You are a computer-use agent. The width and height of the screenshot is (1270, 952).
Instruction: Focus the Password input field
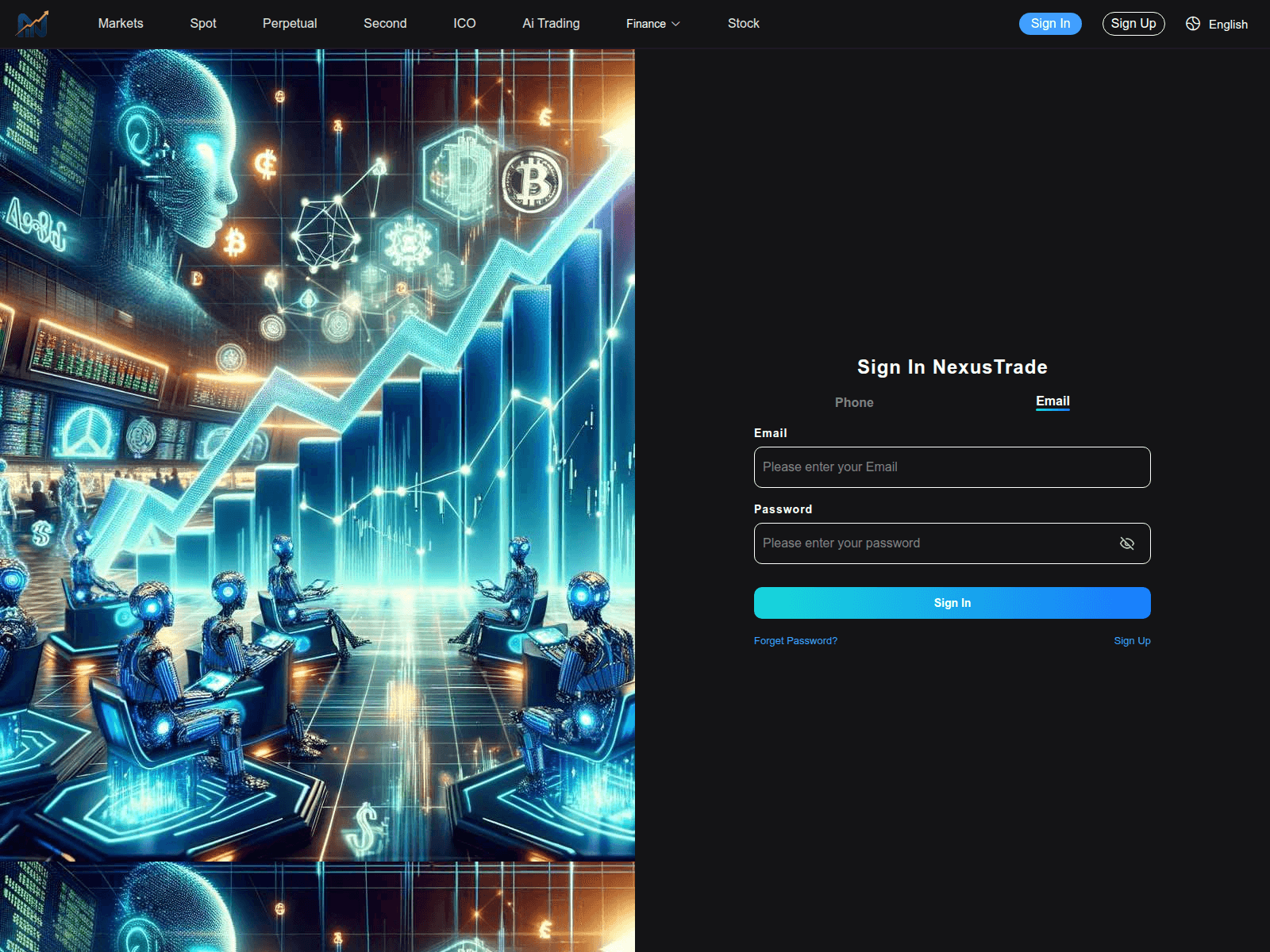click(952, 543)
